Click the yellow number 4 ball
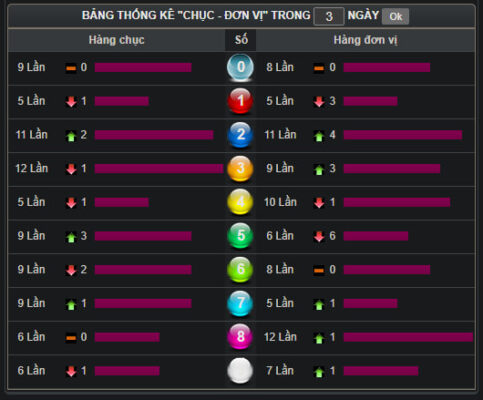This screenshot has height=400, width=483. click(240, 202)
